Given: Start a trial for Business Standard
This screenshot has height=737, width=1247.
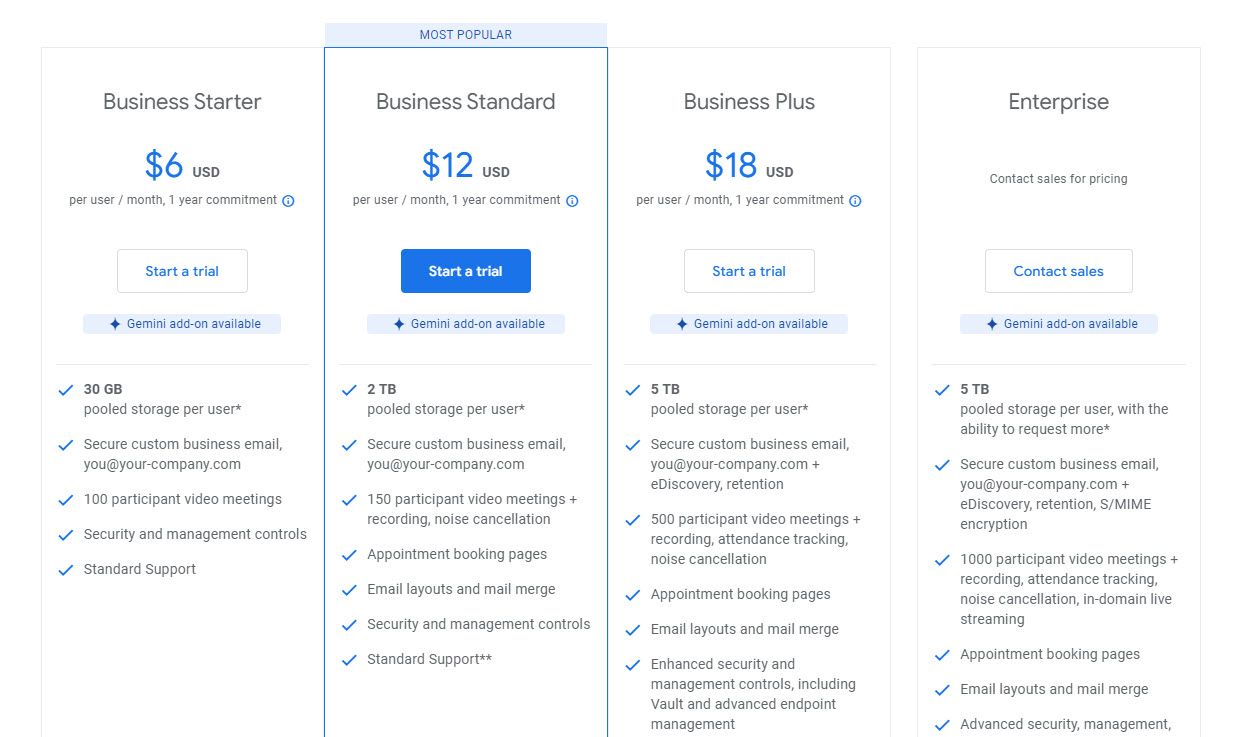Looking at the screenshot, I should (x=465, y=271).
